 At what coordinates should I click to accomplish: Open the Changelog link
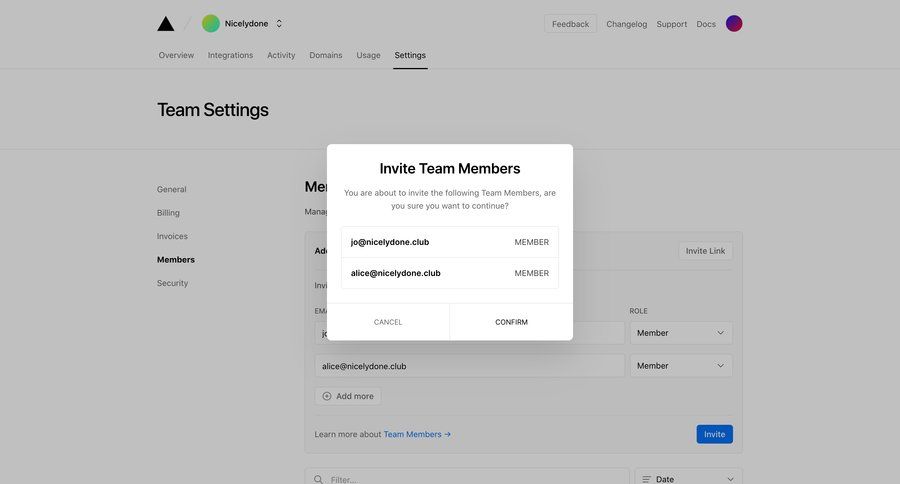pyautogui.click(x=626, y=24)
